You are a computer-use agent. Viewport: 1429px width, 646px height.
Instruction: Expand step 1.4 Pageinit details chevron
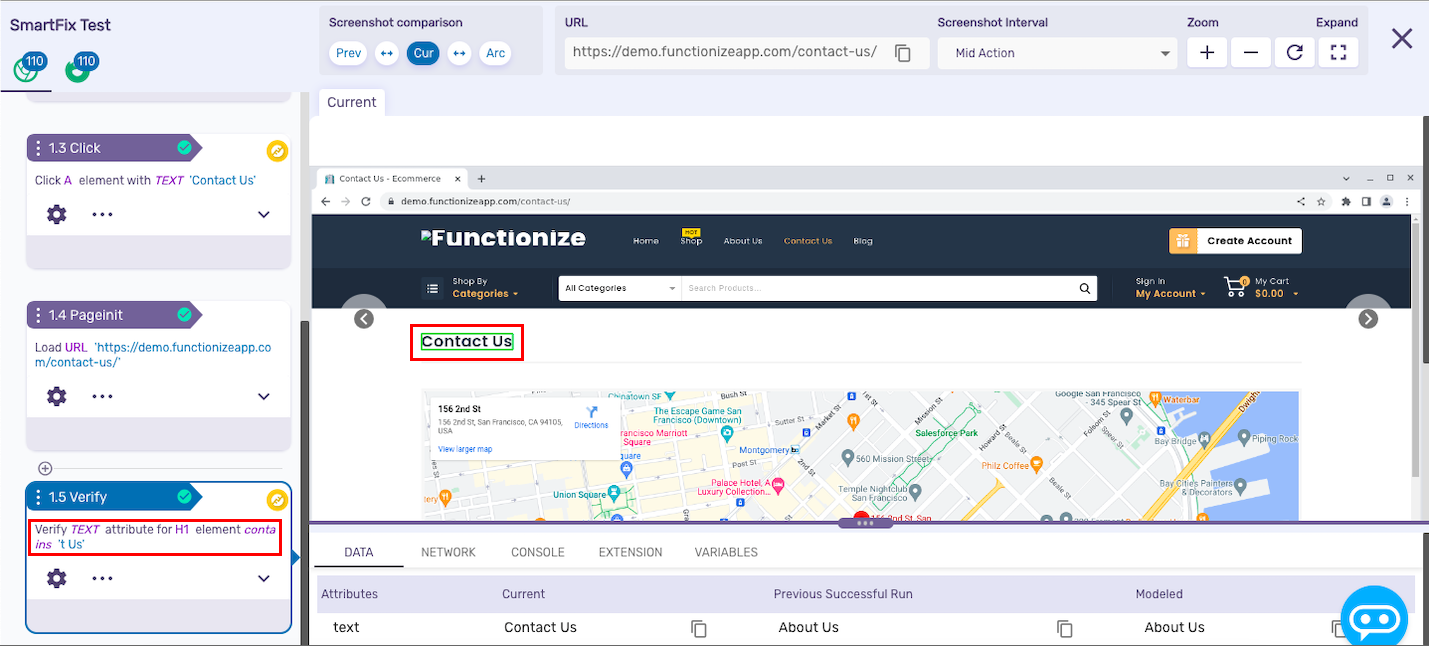point(264,396)
